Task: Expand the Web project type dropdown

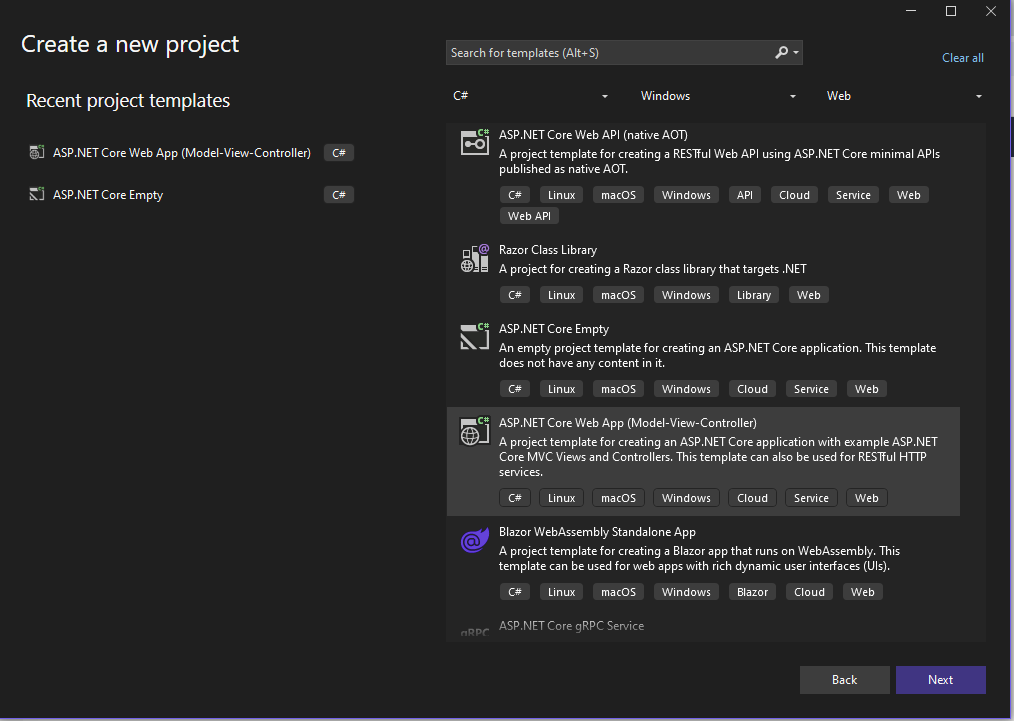Action: [905, 96]
